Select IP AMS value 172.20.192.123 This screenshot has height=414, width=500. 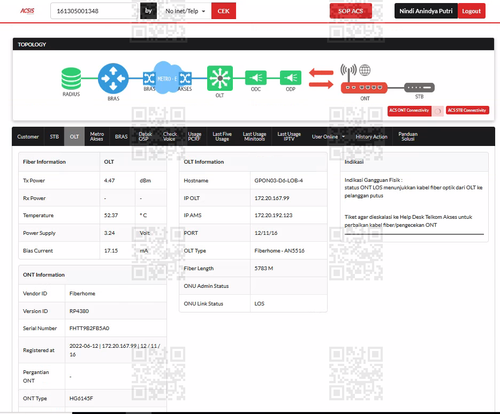click(x=273, y=215)
